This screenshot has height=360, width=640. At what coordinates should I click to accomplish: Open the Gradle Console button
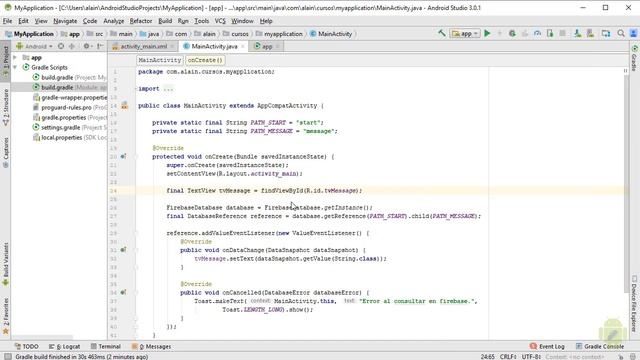click(600, 346)
